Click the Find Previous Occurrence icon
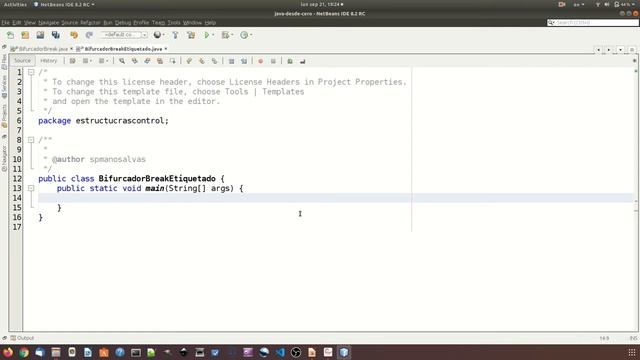640x360 pixels. [x=134, y=61]
